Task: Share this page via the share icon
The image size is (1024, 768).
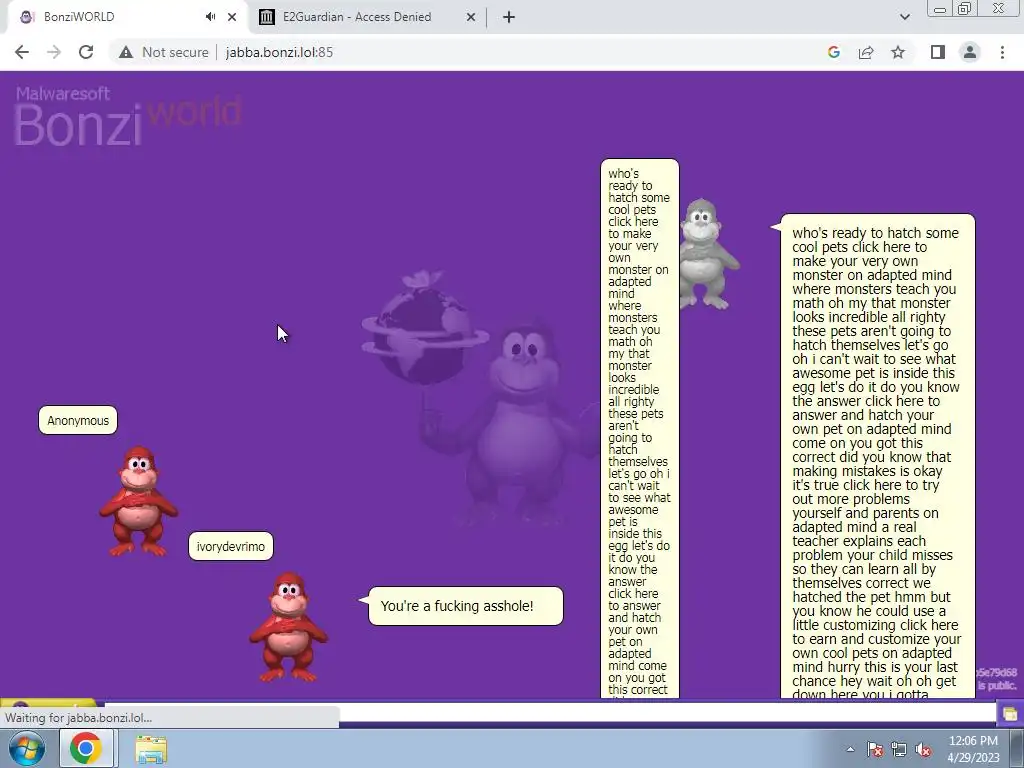Action: [x=866, y=52]
